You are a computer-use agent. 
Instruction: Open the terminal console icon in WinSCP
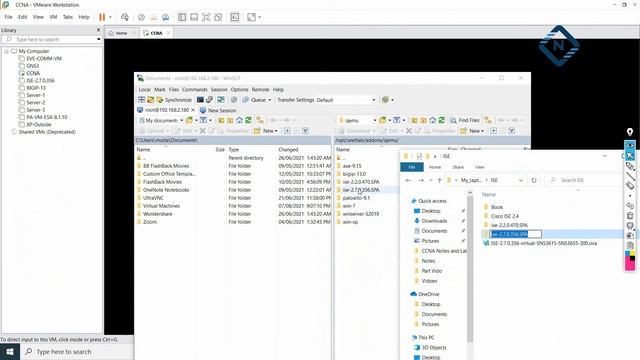[x=200, y=100]
